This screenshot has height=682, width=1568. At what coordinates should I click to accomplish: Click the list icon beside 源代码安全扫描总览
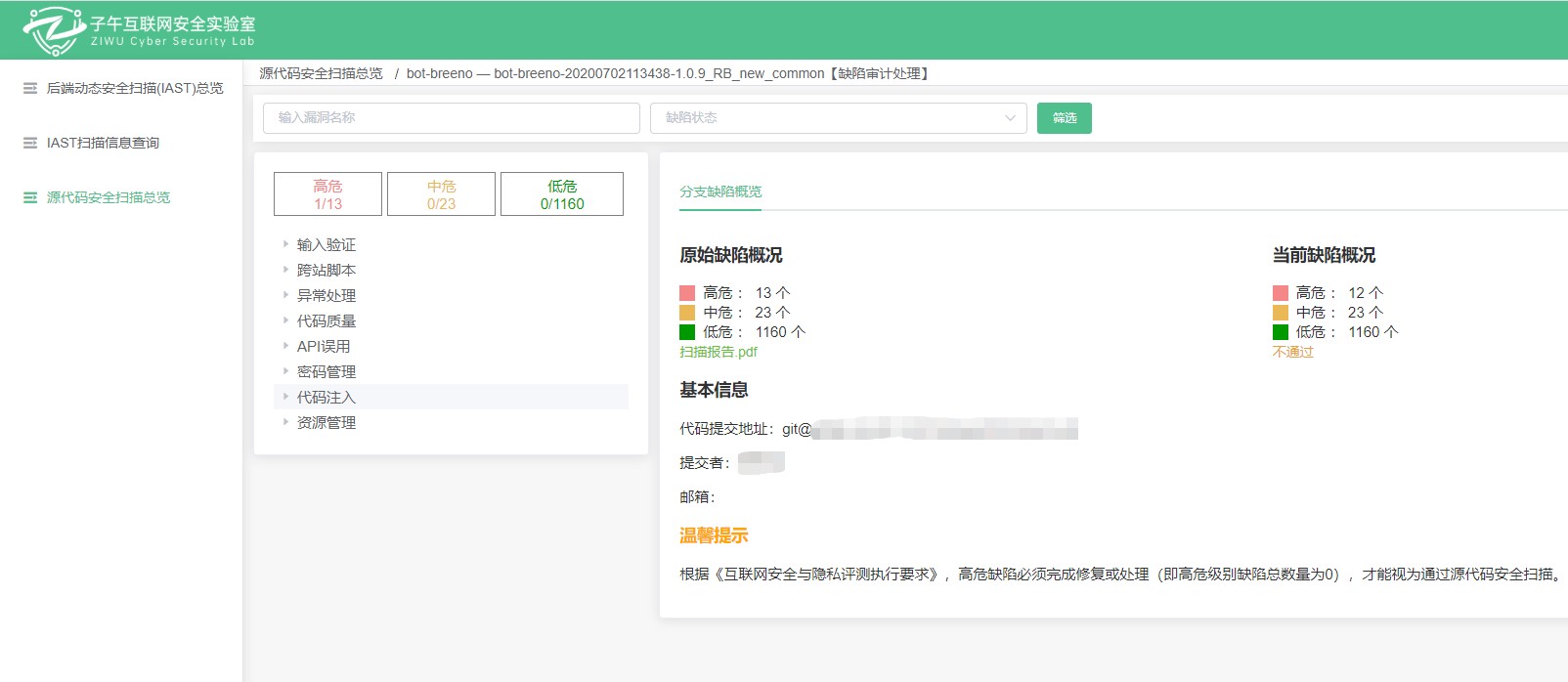pyautogui.click(x=30, y=197)
